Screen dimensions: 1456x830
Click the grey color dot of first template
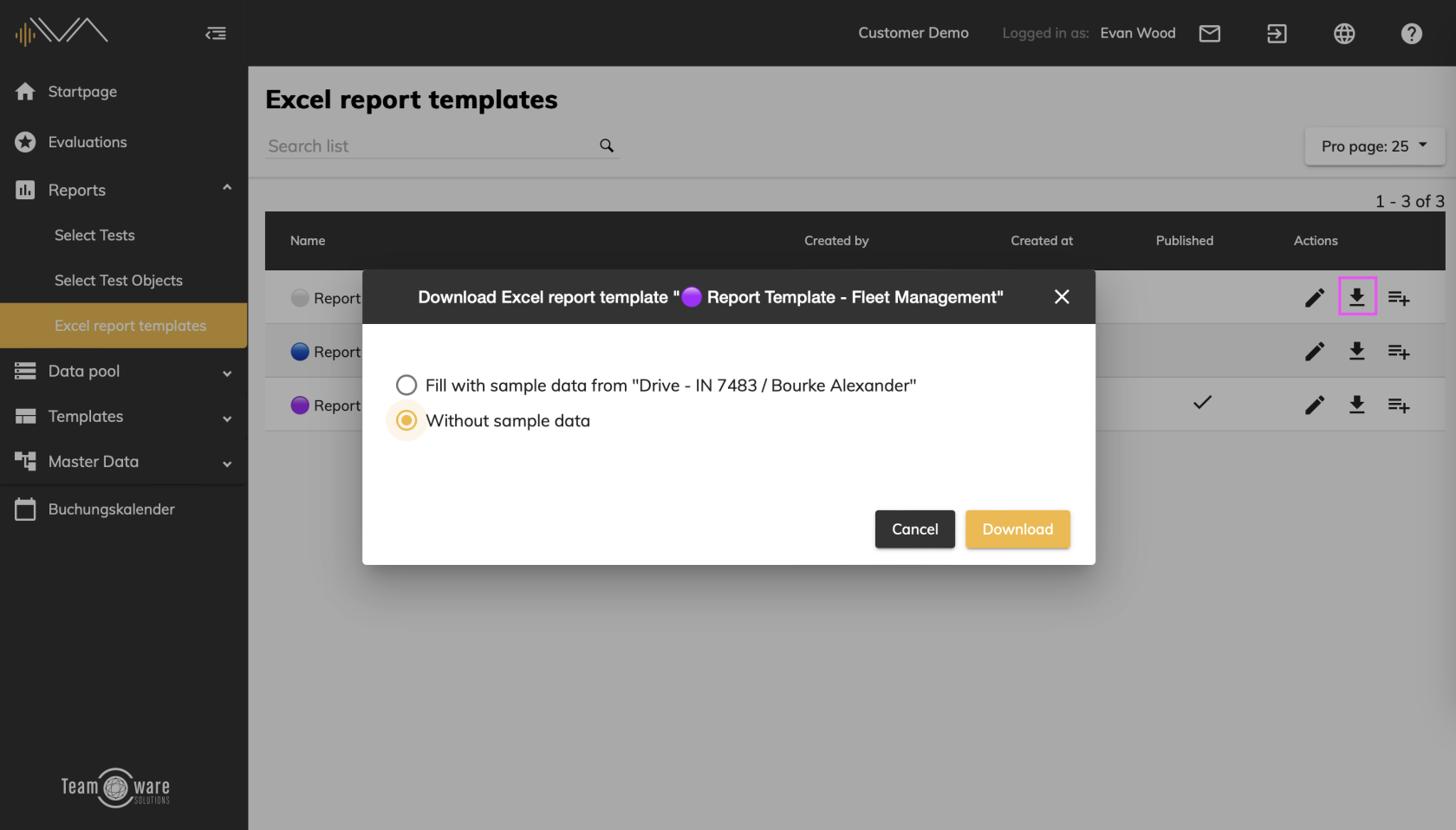300,298
